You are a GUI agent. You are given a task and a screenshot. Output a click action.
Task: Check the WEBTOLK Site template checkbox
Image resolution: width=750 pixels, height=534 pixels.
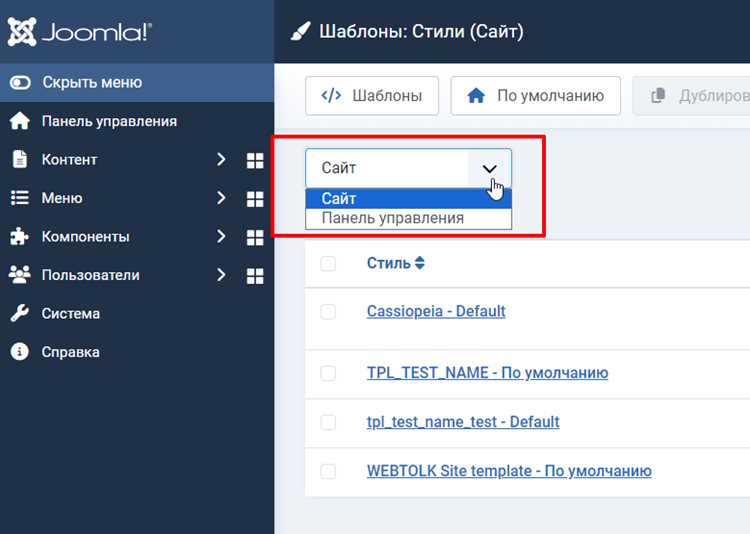(x=328, y=471)
